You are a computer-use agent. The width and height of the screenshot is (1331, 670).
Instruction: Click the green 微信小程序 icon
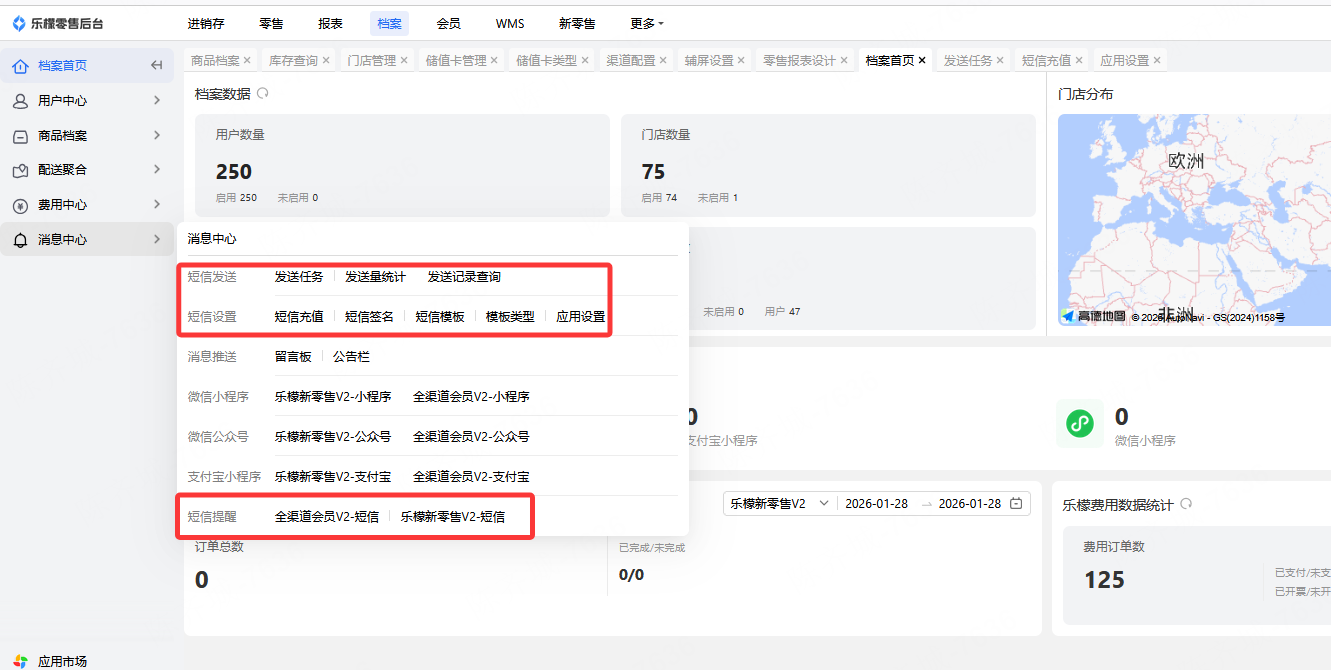[x=1080, y=424]
